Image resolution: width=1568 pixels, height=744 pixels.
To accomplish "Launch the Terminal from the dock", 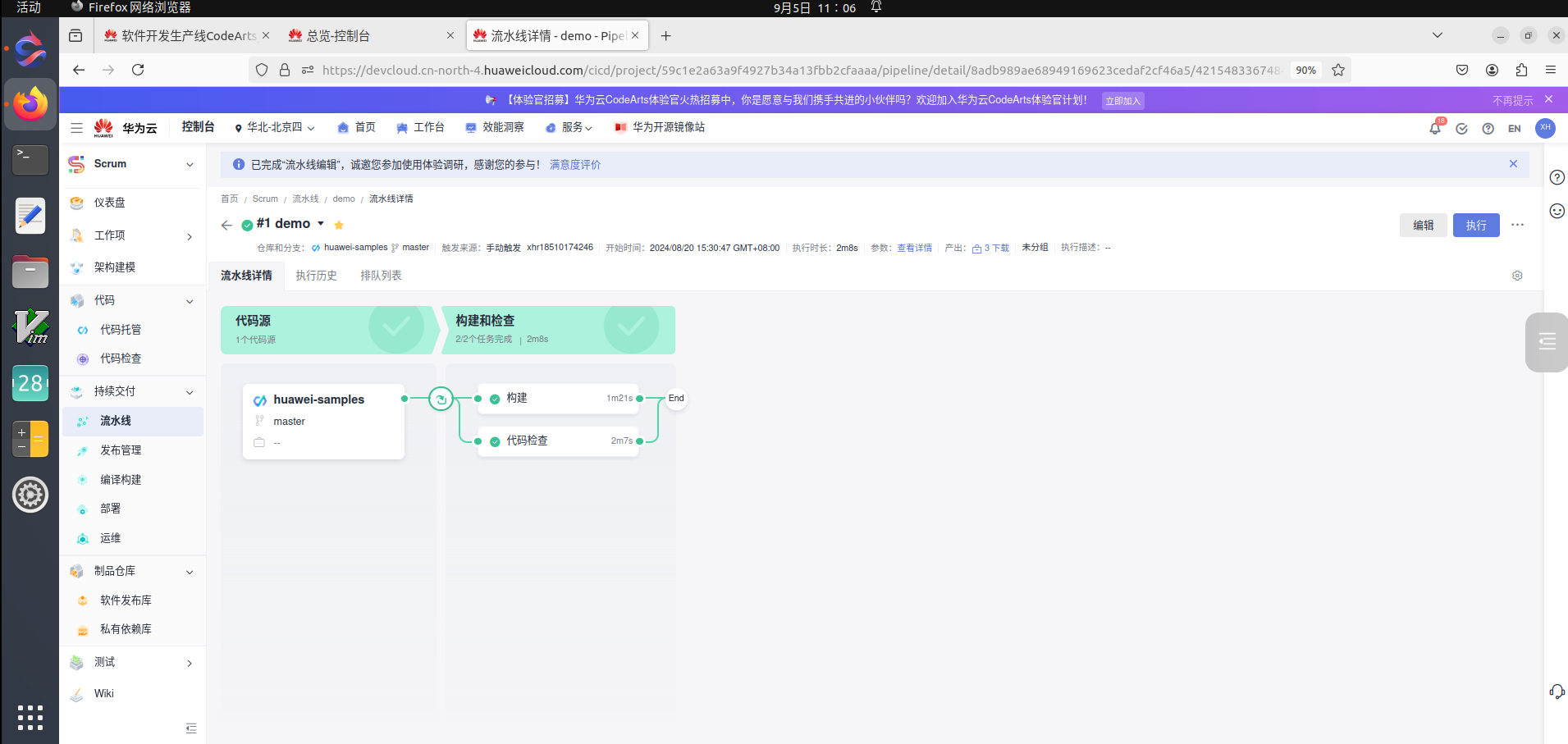I will pyautogui.click(x=30, y=159).
